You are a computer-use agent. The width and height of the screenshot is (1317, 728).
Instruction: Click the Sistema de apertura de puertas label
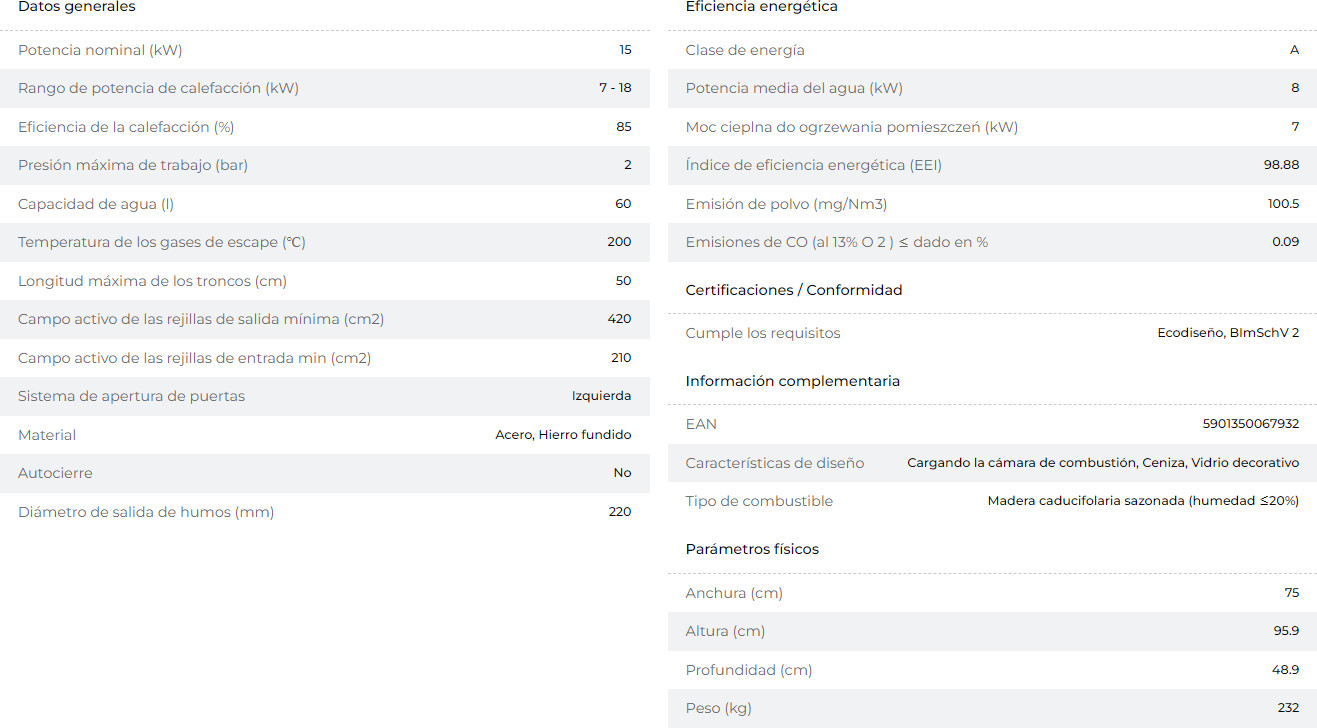click(x=131, y=396)
